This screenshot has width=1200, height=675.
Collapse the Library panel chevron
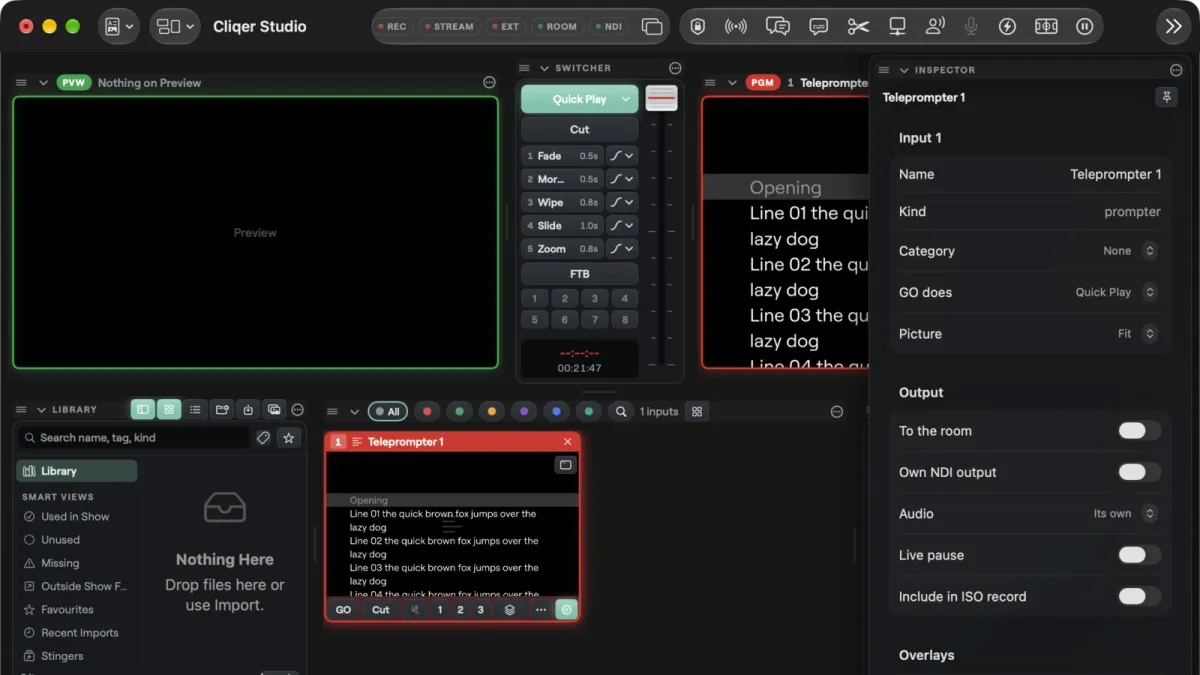[42, 410]
